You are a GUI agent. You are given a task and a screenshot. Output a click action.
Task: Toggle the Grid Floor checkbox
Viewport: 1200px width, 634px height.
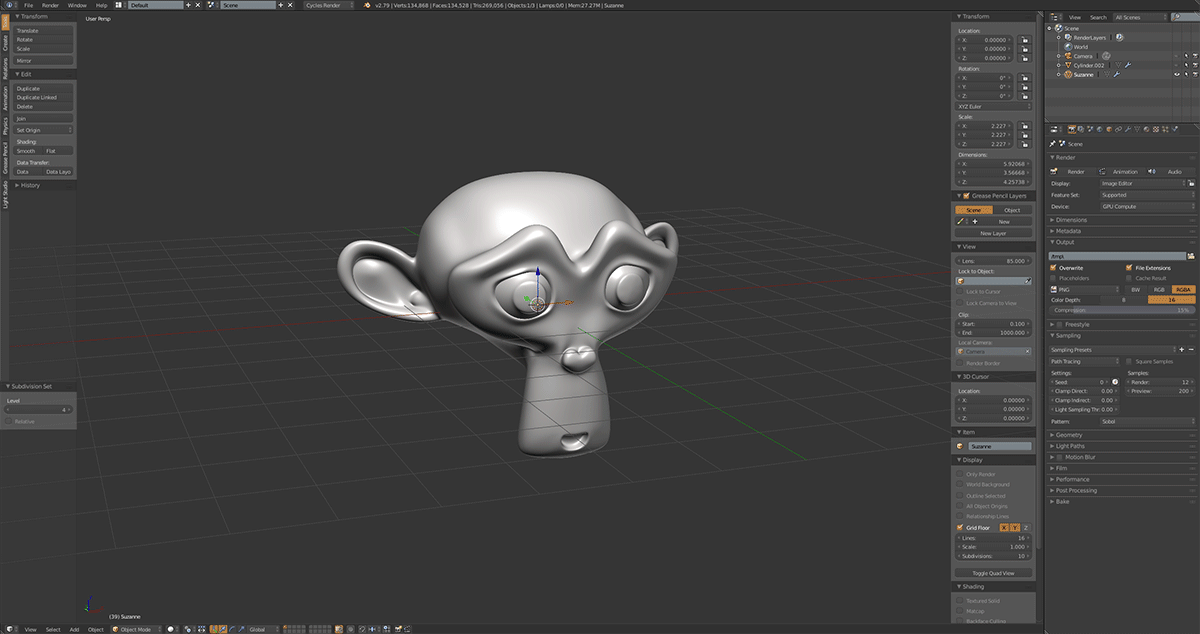click(x=960, y=527)
